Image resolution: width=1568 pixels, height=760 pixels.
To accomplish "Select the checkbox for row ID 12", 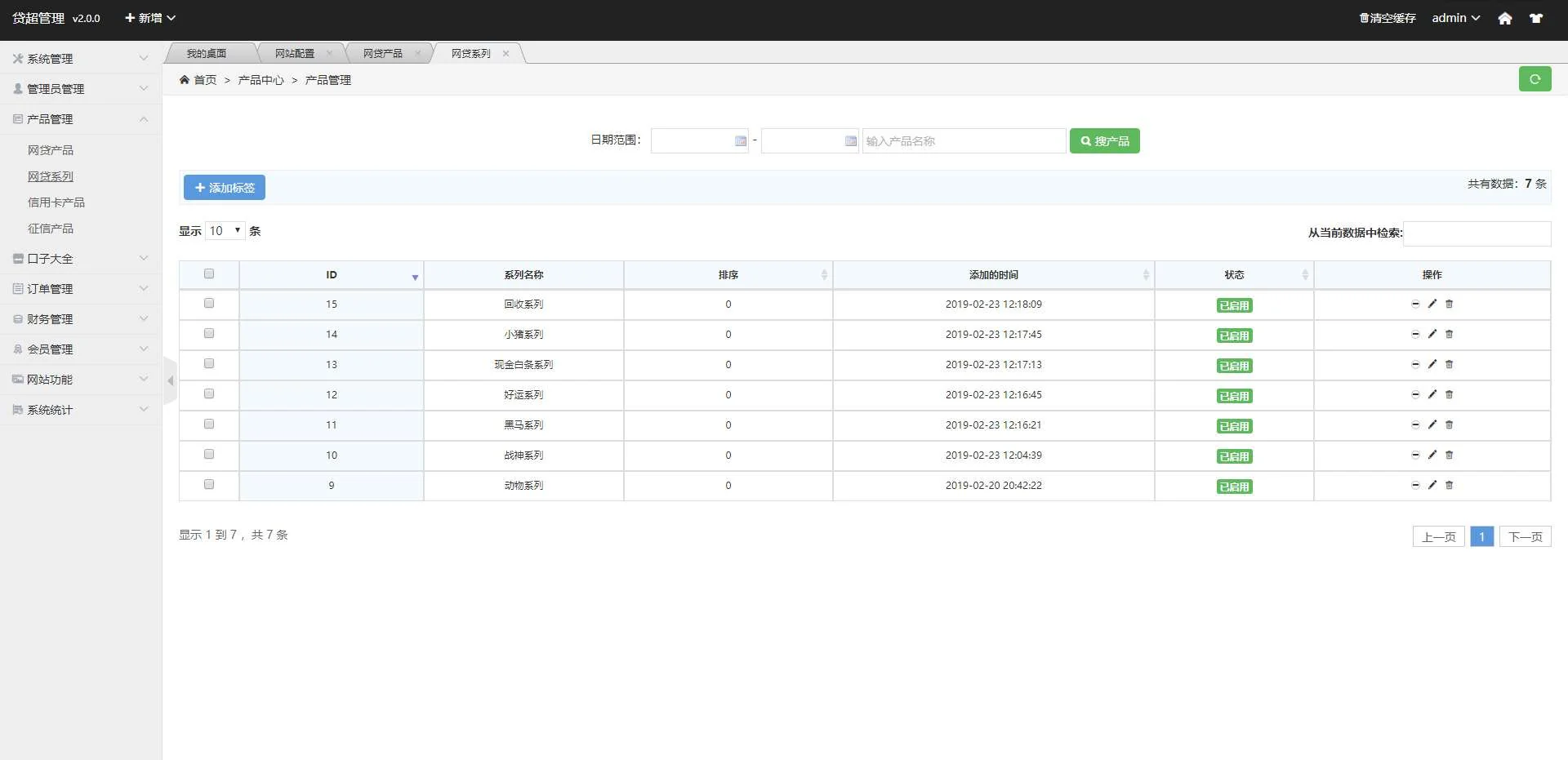I will pyautogui.click(x=209, y=394).
